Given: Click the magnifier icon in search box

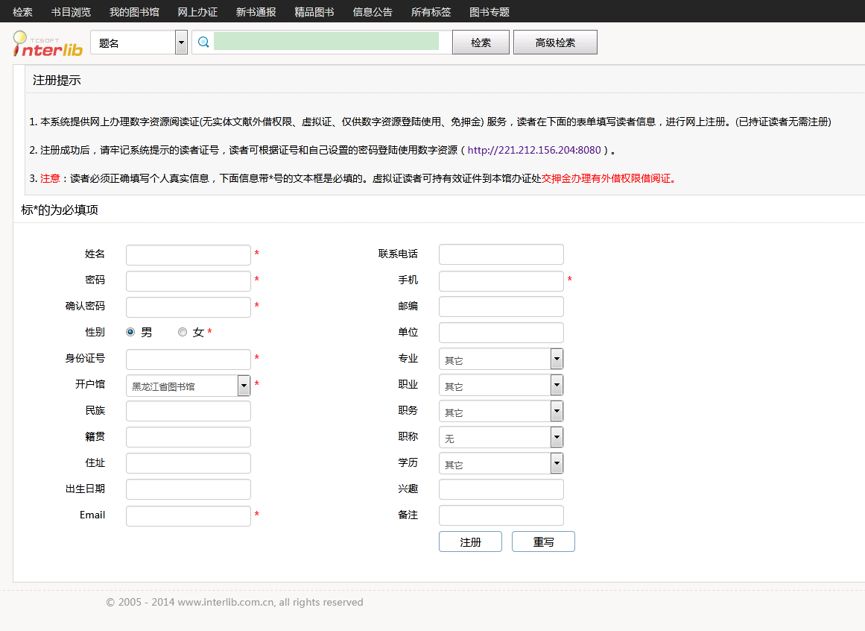Looking at the screenshot, I should pyautogui.click(x=204, y=42).
